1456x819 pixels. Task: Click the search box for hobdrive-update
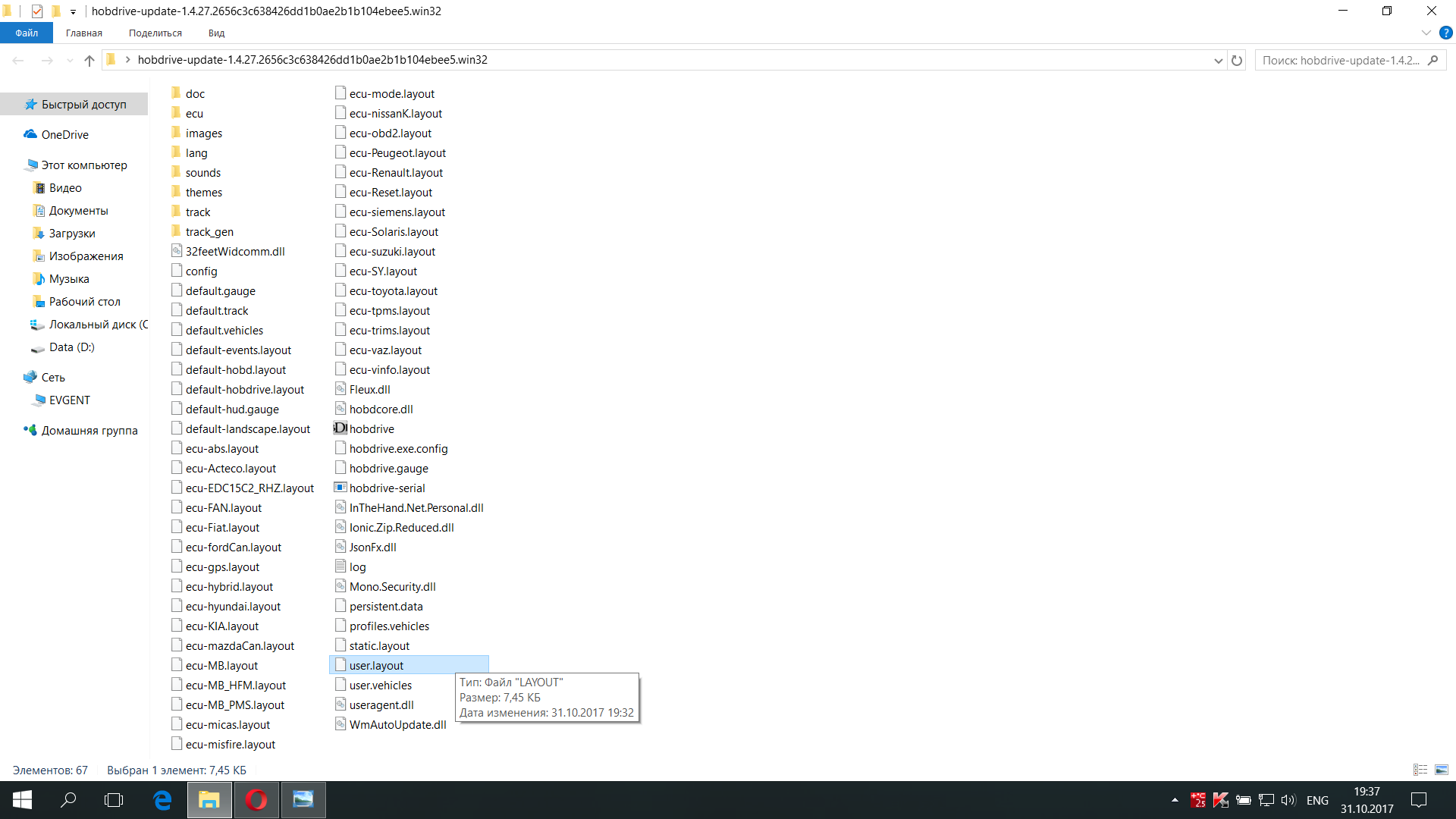[x=1350, y=61]
